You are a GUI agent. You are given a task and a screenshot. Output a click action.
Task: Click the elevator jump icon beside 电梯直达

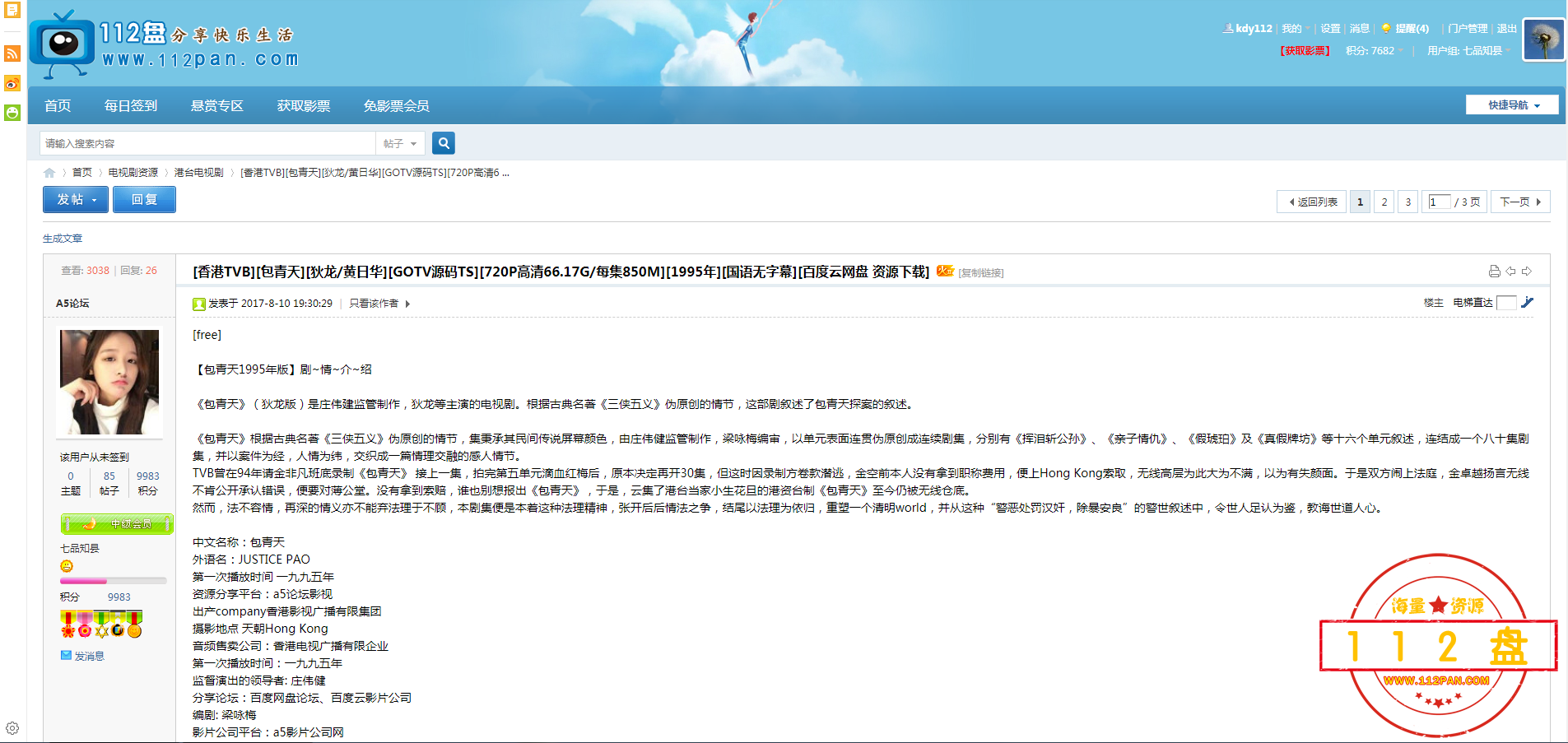coord(1528,302)
